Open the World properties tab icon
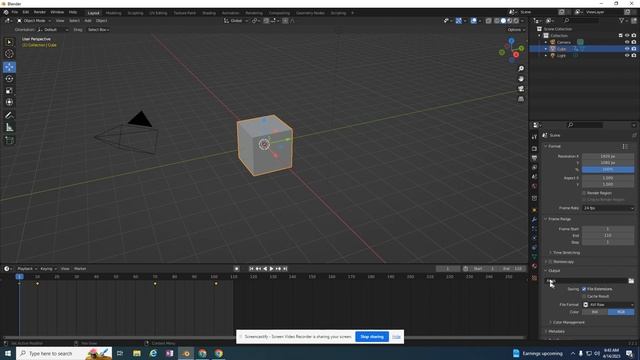This screenshot has height=360, width=640. click(534, 186)
